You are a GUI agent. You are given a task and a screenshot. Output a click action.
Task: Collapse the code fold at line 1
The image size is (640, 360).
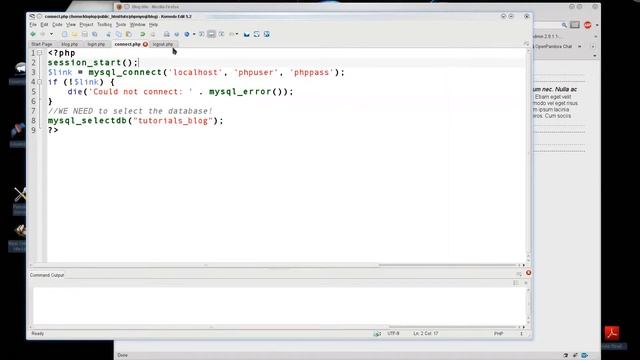[40, 53]
